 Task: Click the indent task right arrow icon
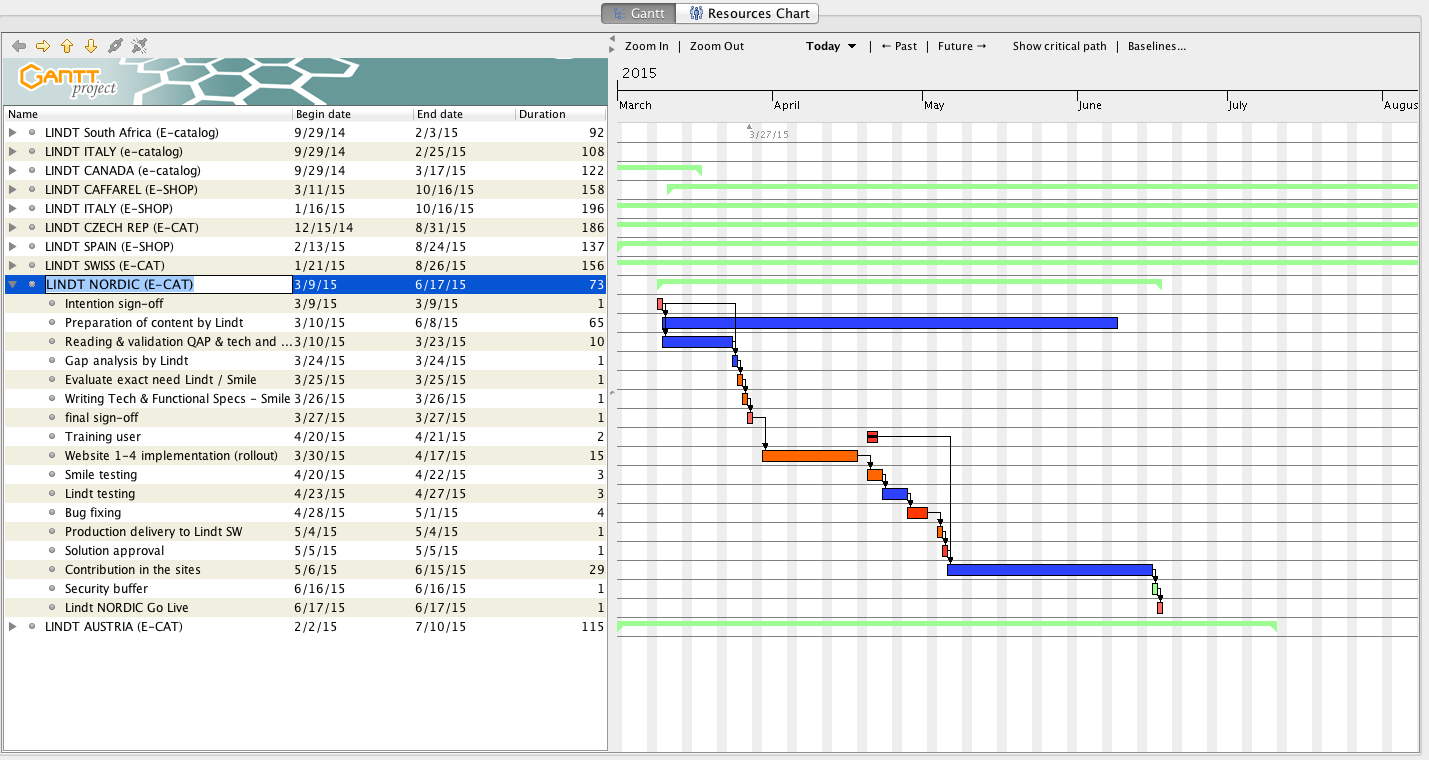point(43,46)
